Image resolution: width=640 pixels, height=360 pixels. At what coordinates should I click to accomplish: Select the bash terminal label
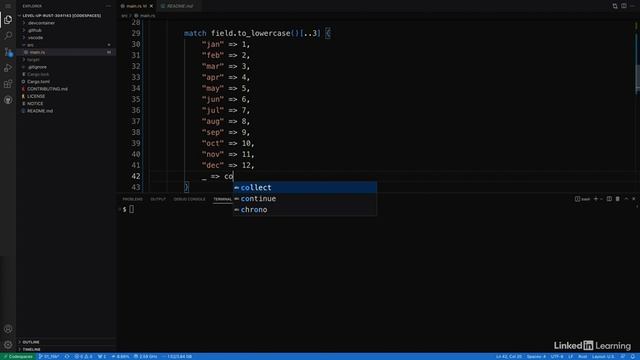tap(582, 199)
